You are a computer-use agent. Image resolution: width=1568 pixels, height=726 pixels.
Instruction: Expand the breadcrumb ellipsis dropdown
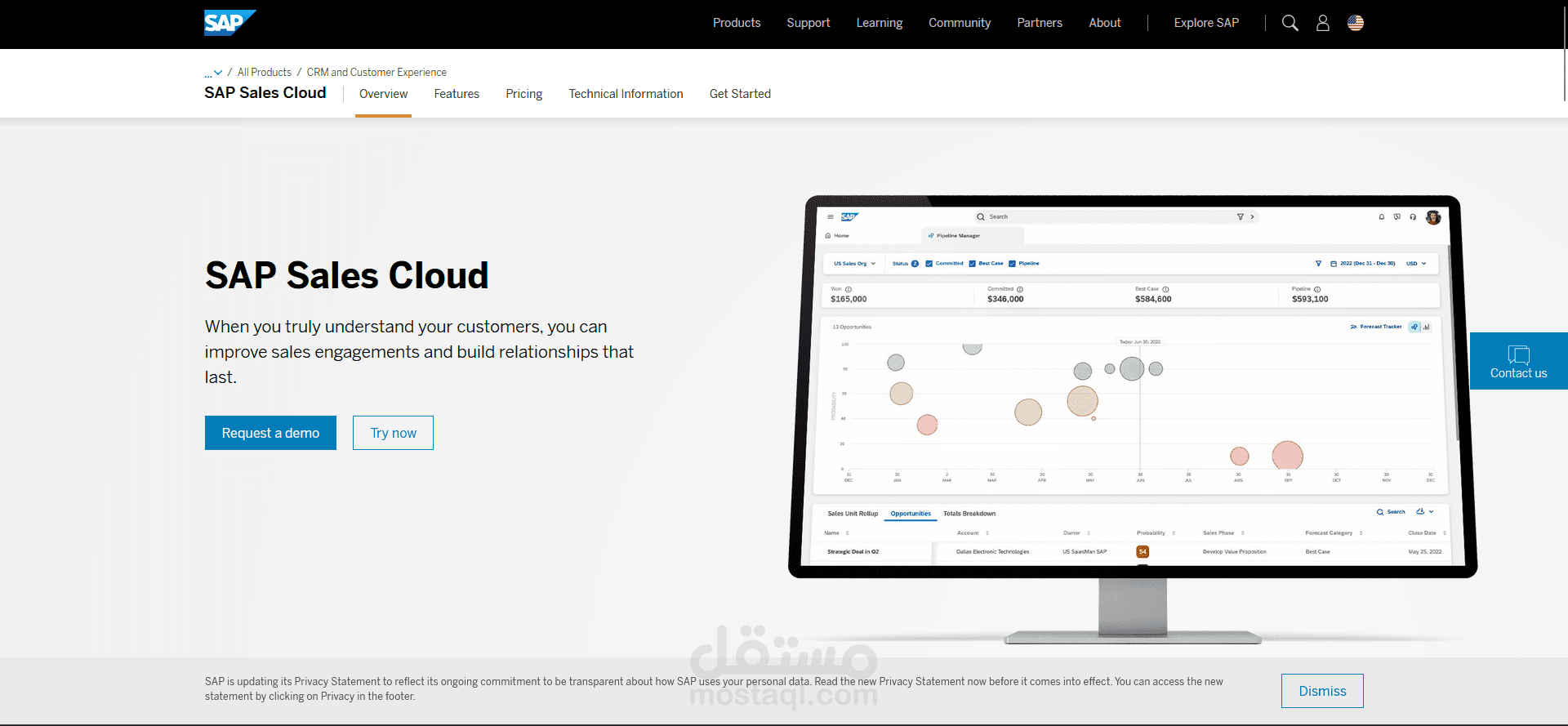click(x=213, y=73)
